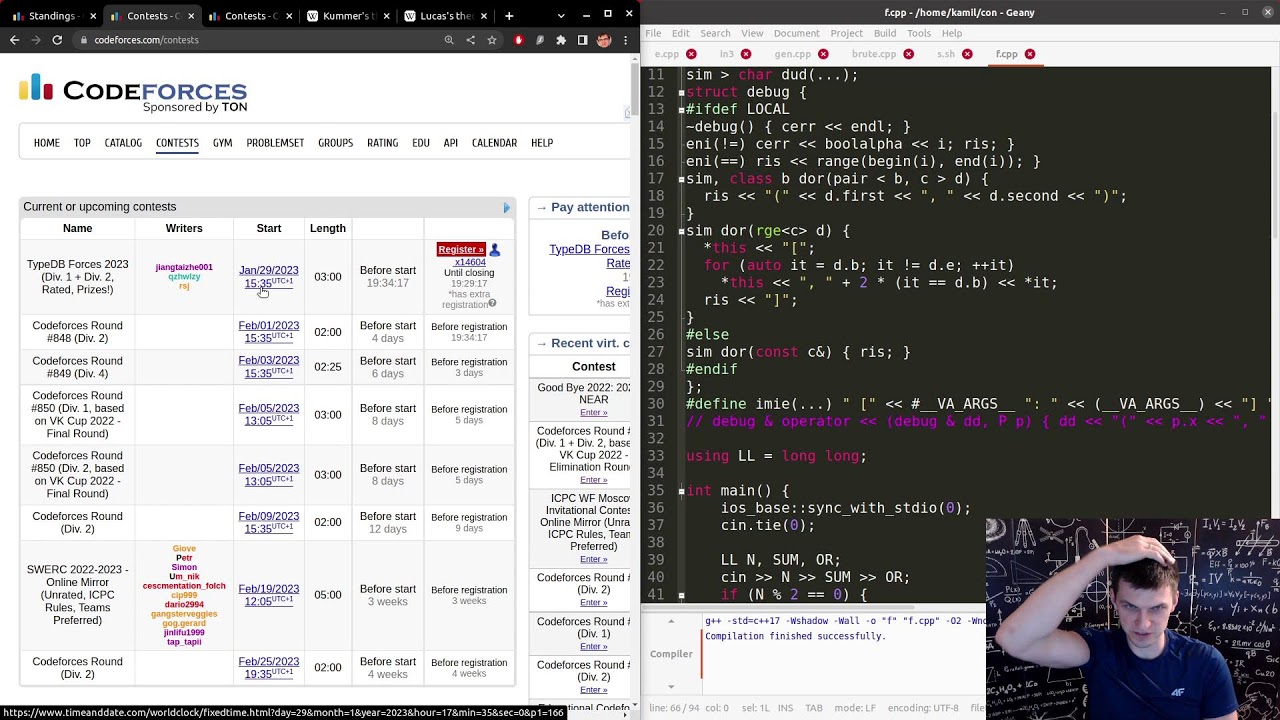Screen dimensions: 1280x720
Task: Open Jan/29/2023 start time link
Action: click(268, 276)
